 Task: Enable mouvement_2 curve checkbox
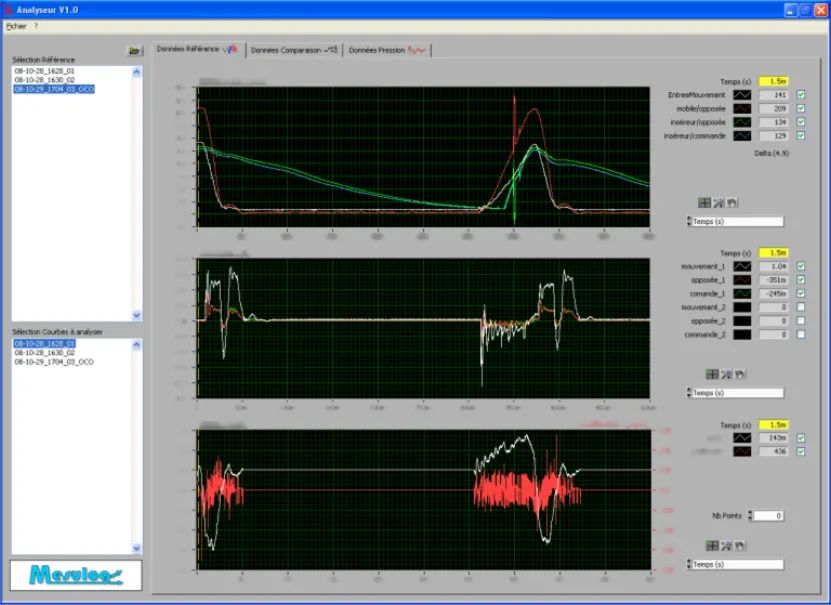tap(801, 307)
